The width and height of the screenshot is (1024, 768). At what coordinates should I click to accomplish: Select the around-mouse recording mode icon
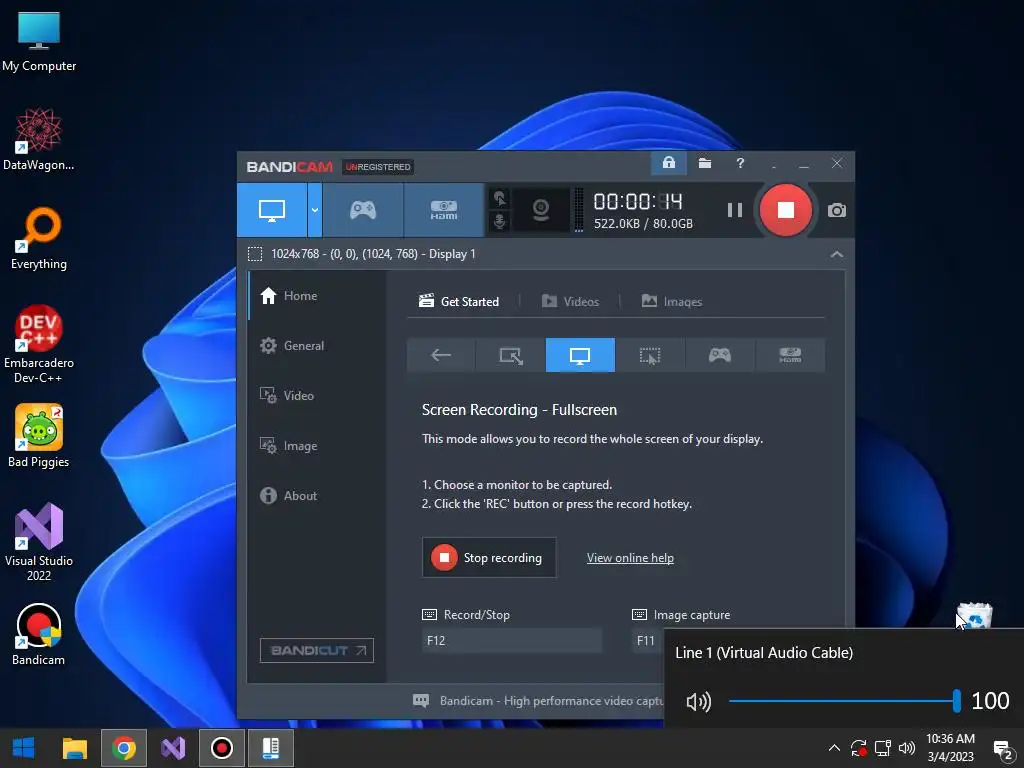[x=650, y=355]
